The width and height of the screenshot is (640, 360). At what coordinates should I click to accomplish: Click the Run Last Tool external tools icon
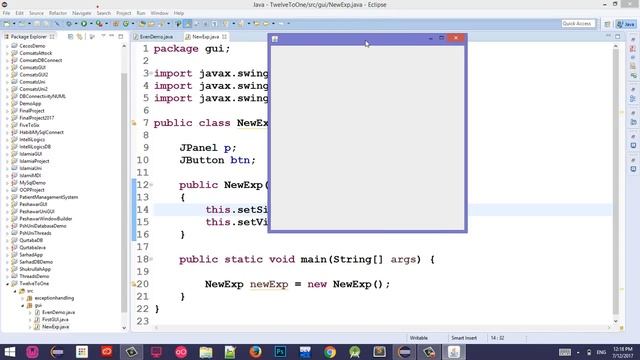point(99,24)
